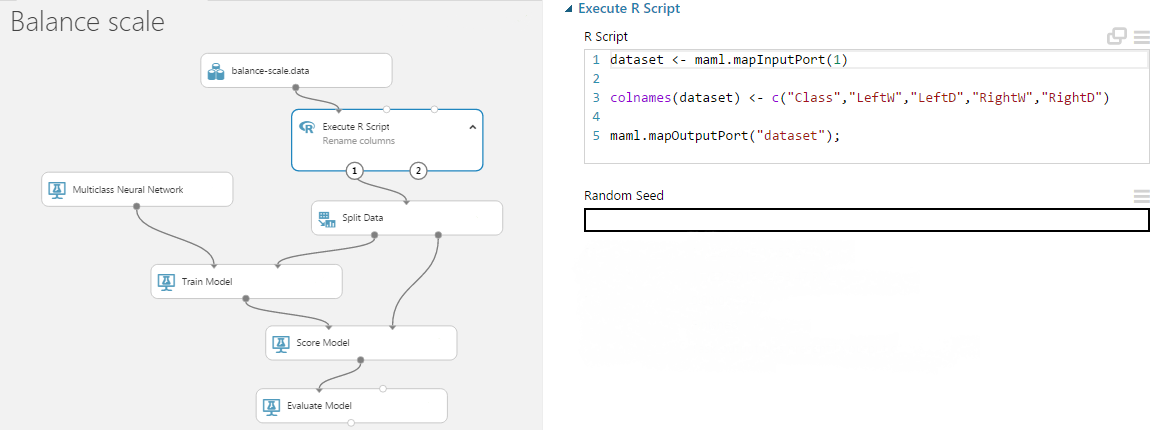1163x430 pixels.
Task: Click the balance-scale.data output port
Action: coord(296,87)
